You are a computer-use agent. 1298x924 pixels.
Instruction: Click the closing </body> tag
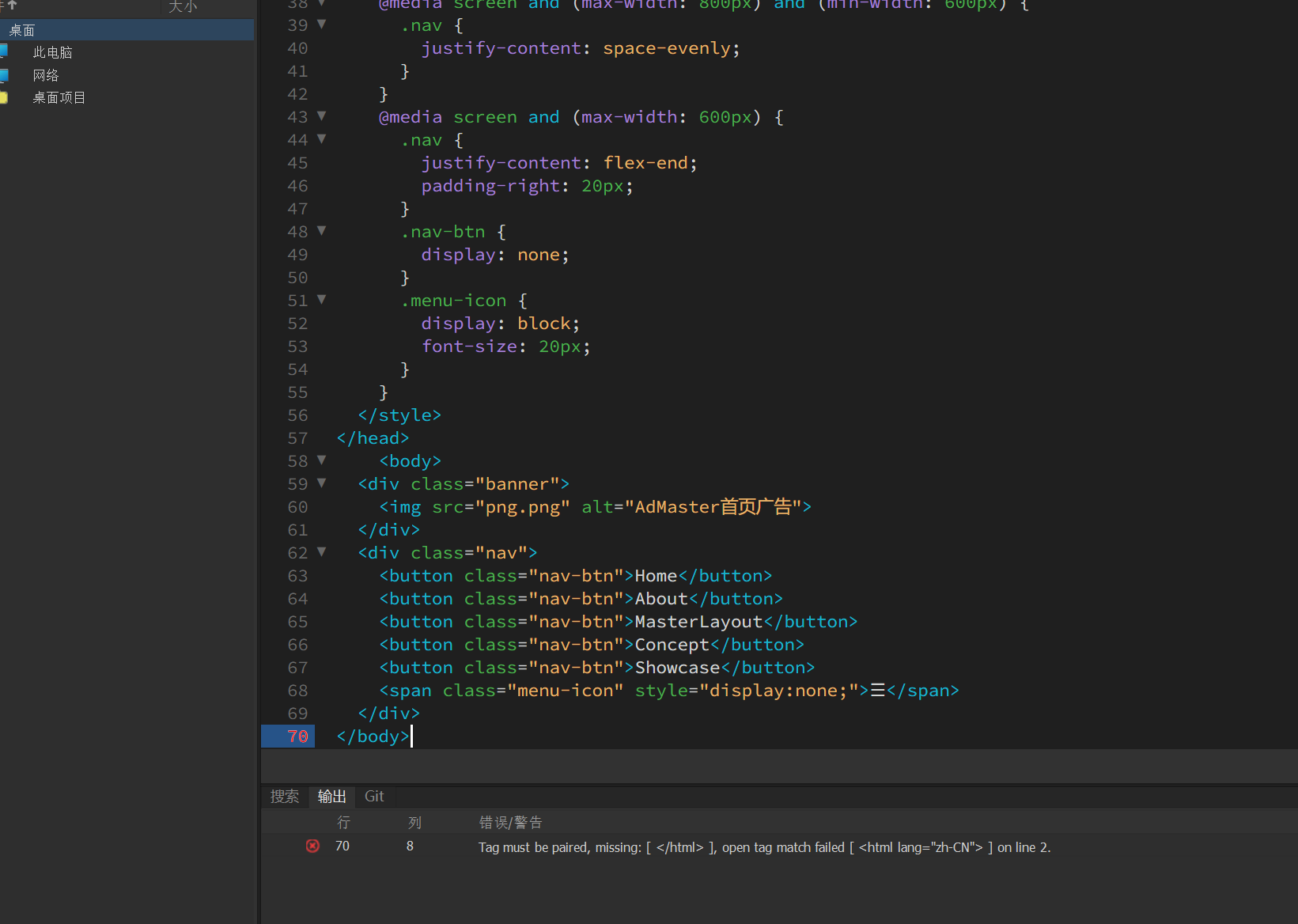(373, 737)
